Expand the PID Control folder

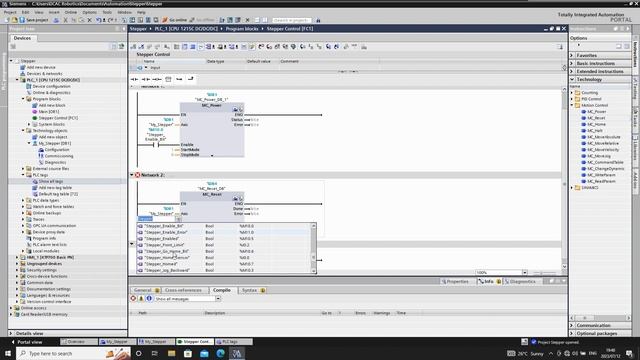coord(572,99)
